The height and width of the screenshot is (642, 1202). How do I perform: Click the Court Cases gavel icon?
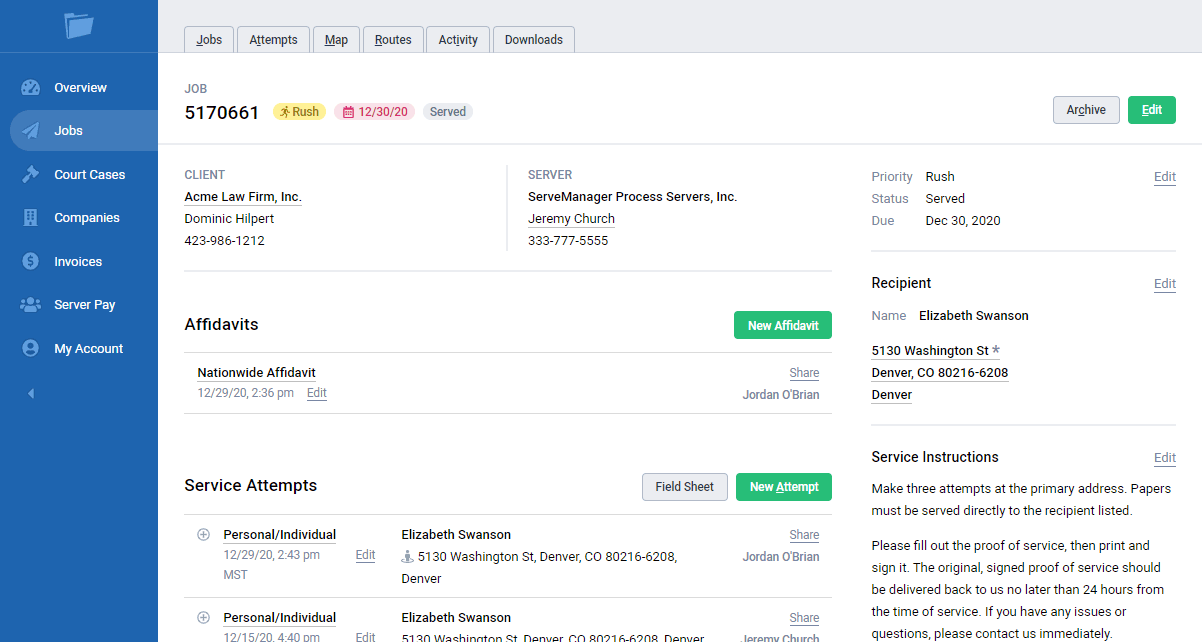31,174
